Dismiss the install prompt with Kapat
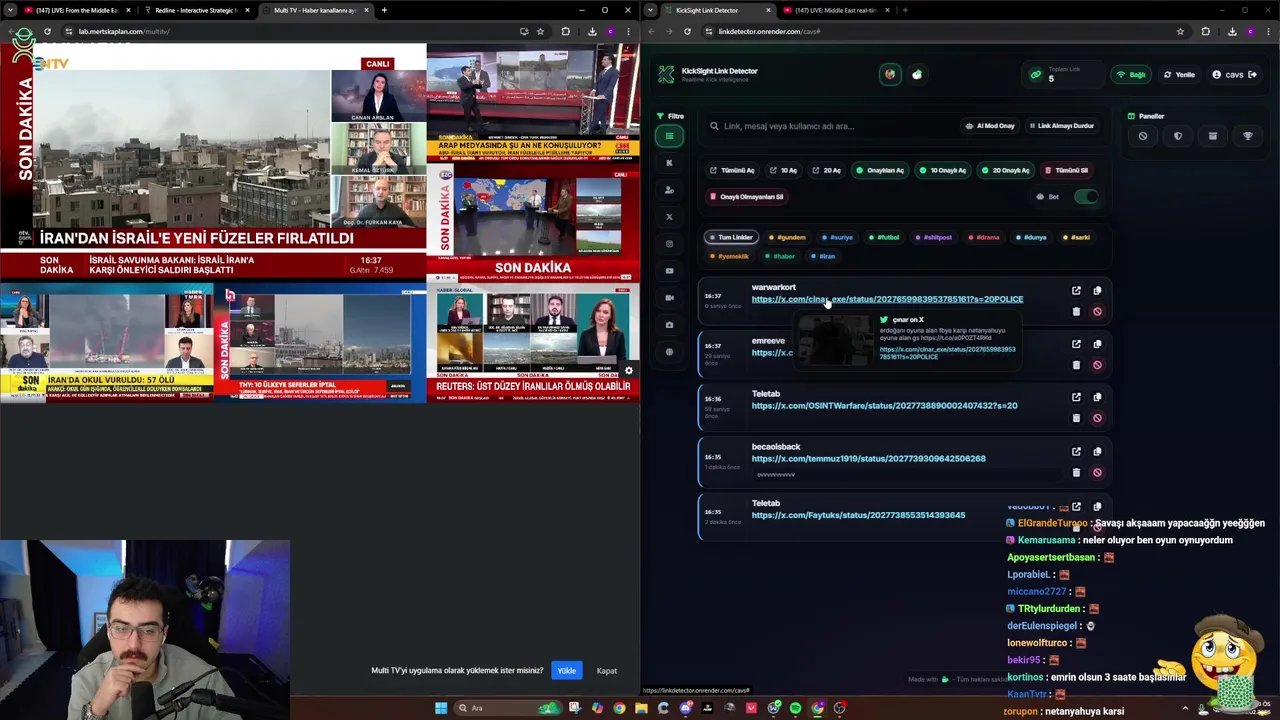Image resolution: width=1280 pixels, height=720 pixels. (x=607, y=671)
